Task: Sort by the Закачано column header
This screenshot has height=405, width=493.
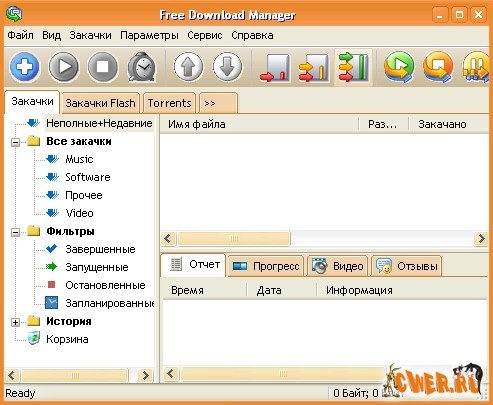Action: (x=449, y=124)
